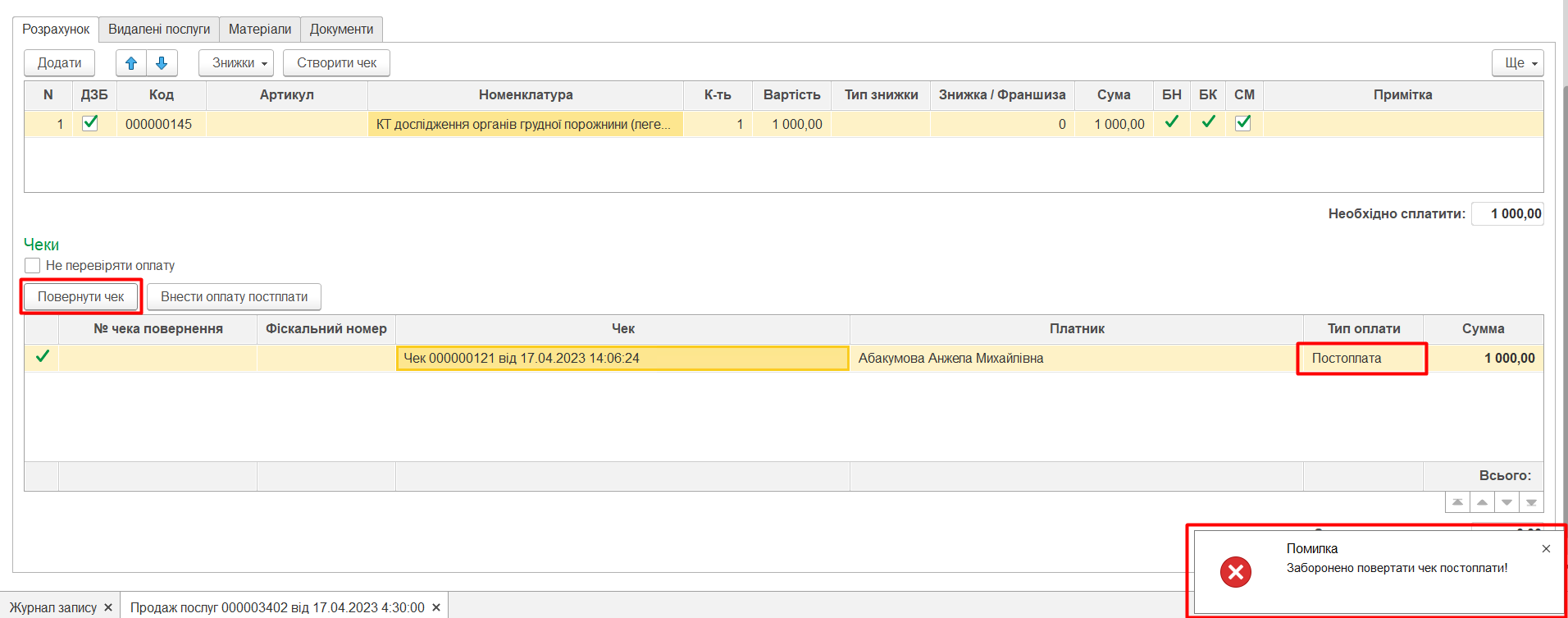Close the Продаж послуг tab
The image size is (1568, 618).
coord(436,607)
